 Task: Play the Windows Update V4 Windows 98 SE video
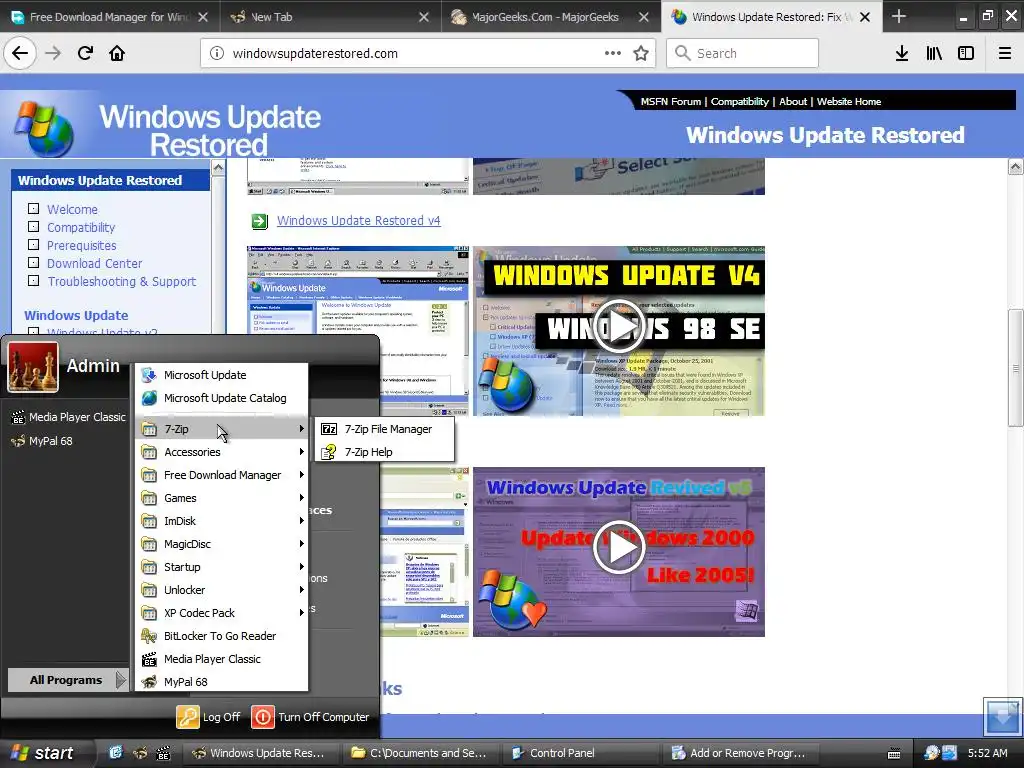point(618,326)
